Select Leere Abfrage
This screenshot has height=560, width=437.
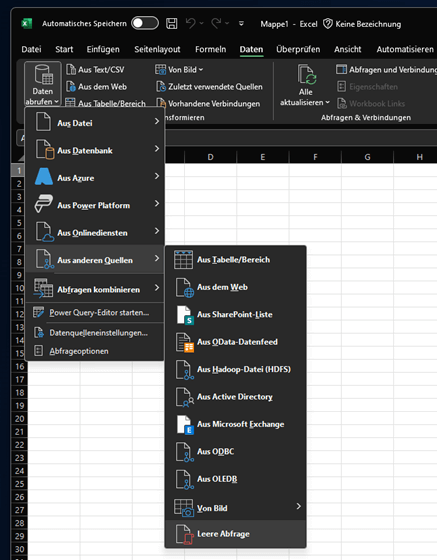236,534
